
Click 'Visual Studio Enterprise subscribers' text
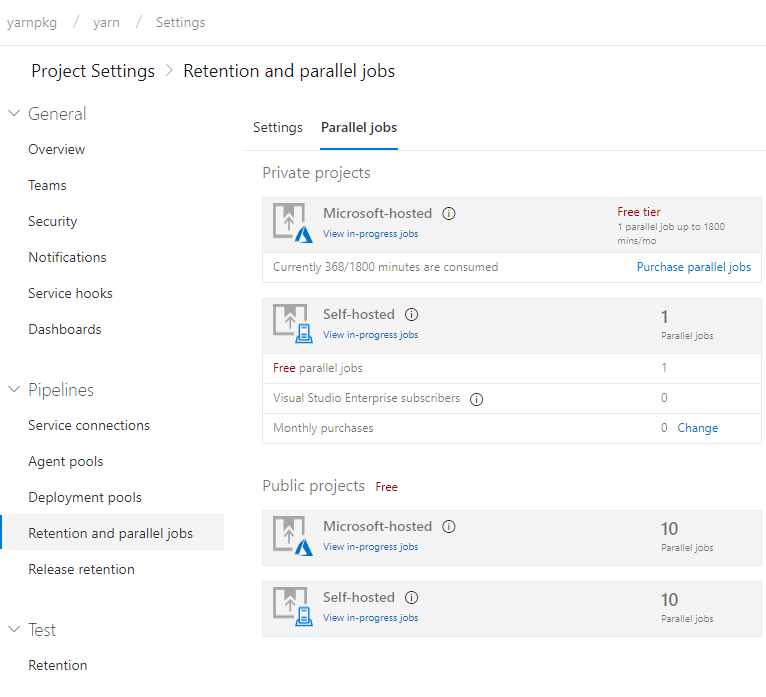point(366,398)
